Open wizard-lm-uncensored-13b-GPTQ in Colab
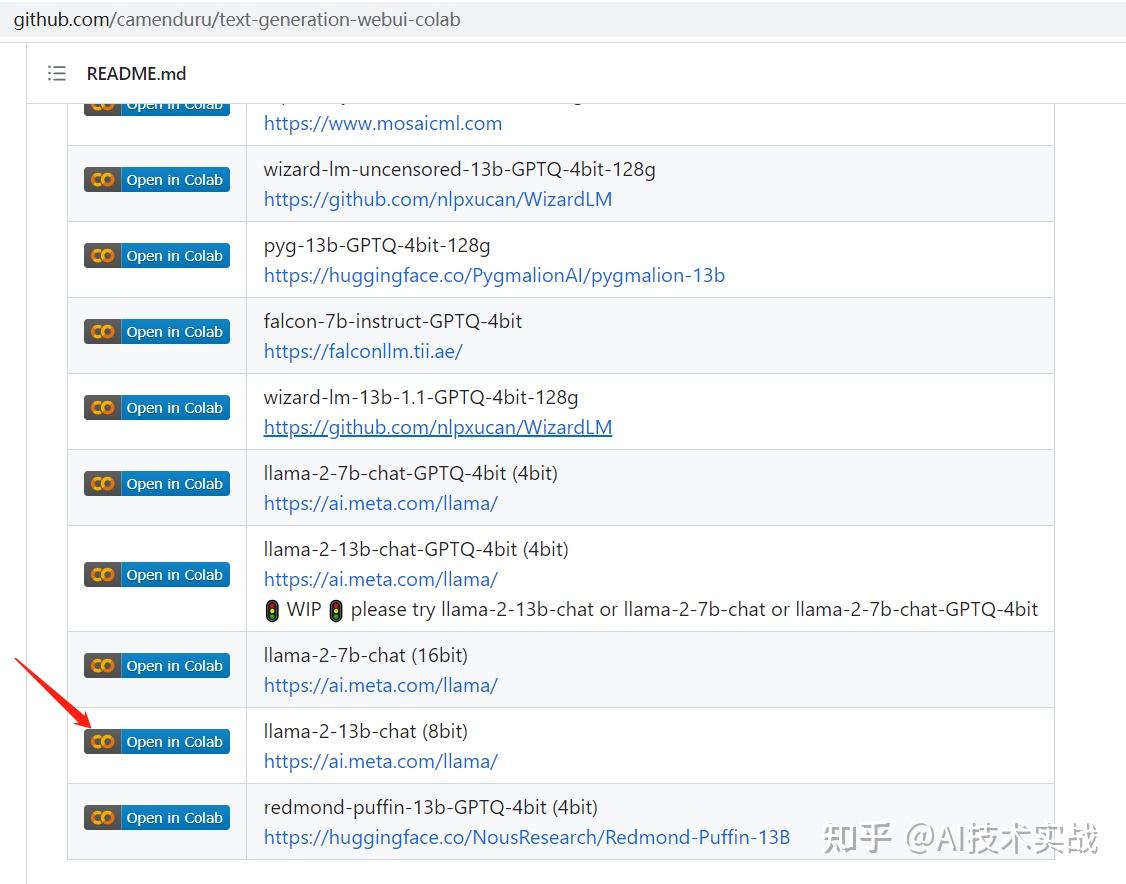The width and height of the screenshot is (1126, 884). (157, 180)
